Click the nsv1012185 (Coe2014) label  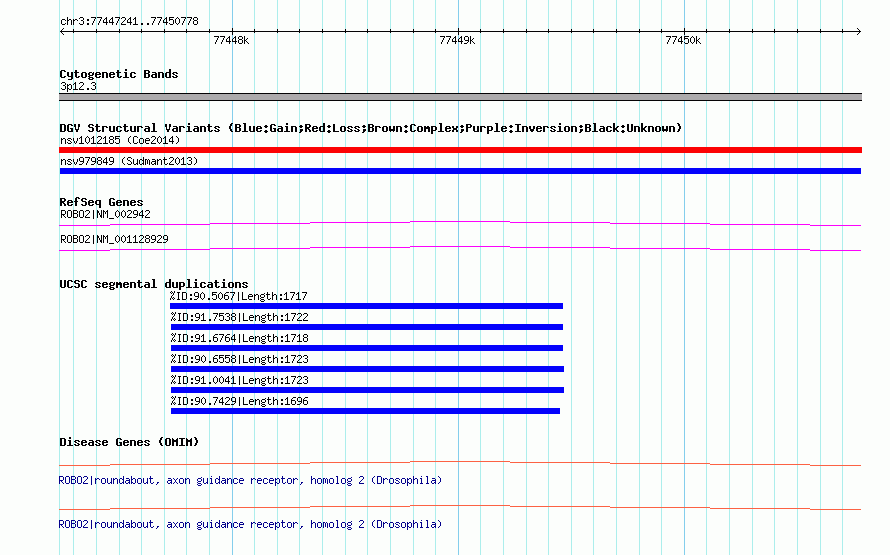(x=120, y=140)
